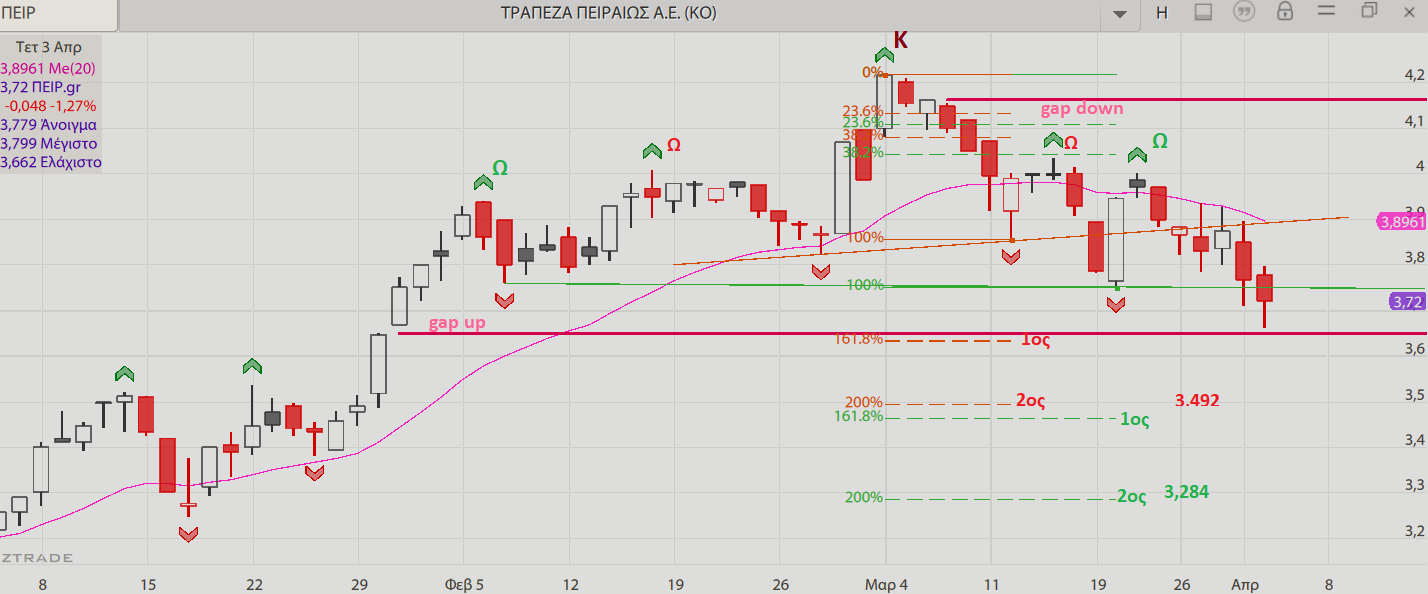Select the 'gap down' text annotation
1428x594 pixels.
point(1082,109)
